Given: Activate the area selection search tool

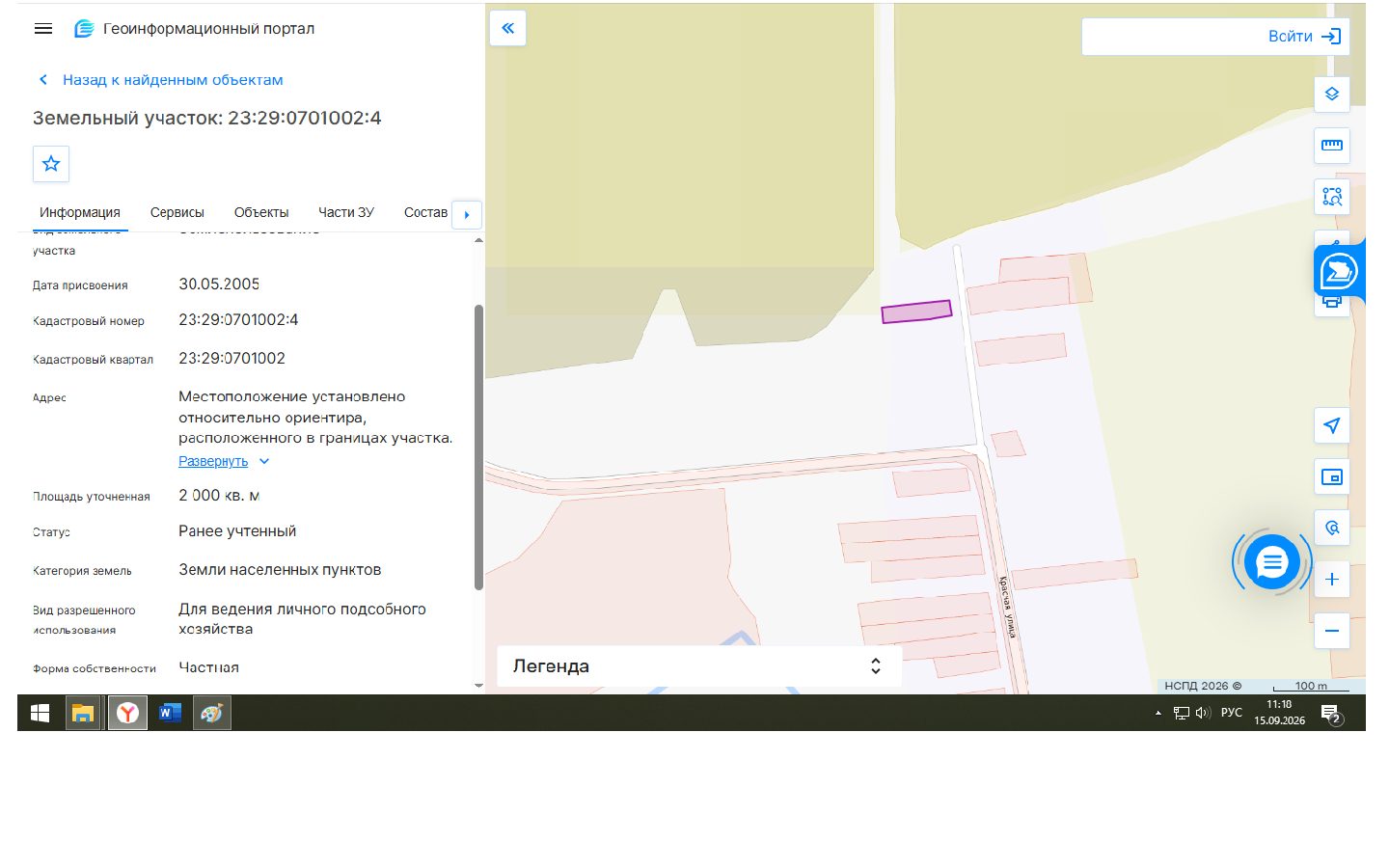Looking at the screenshot, I should [x=1332, y=197].
